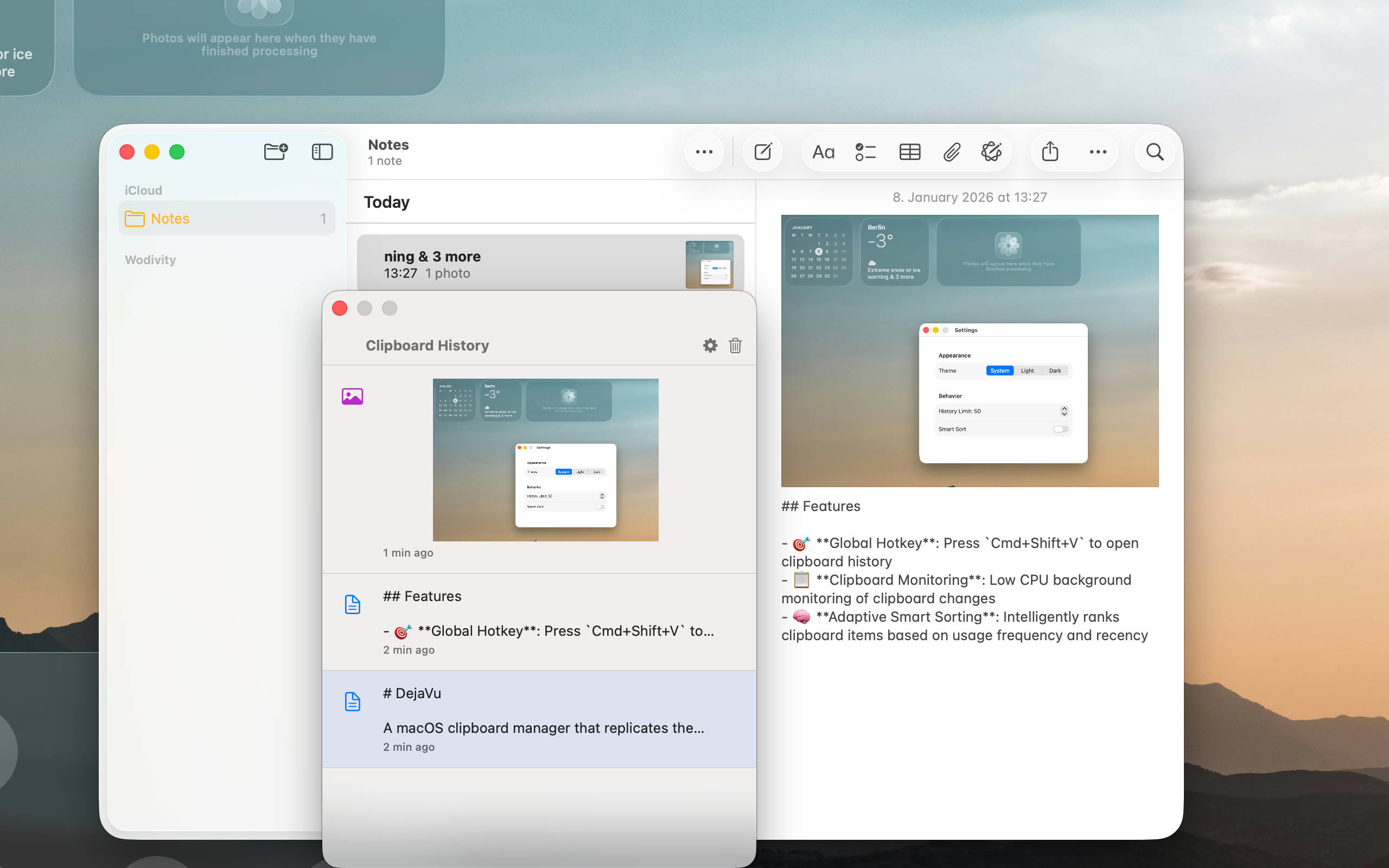
Task: Insert a table into the note
Action: point(910,152)
